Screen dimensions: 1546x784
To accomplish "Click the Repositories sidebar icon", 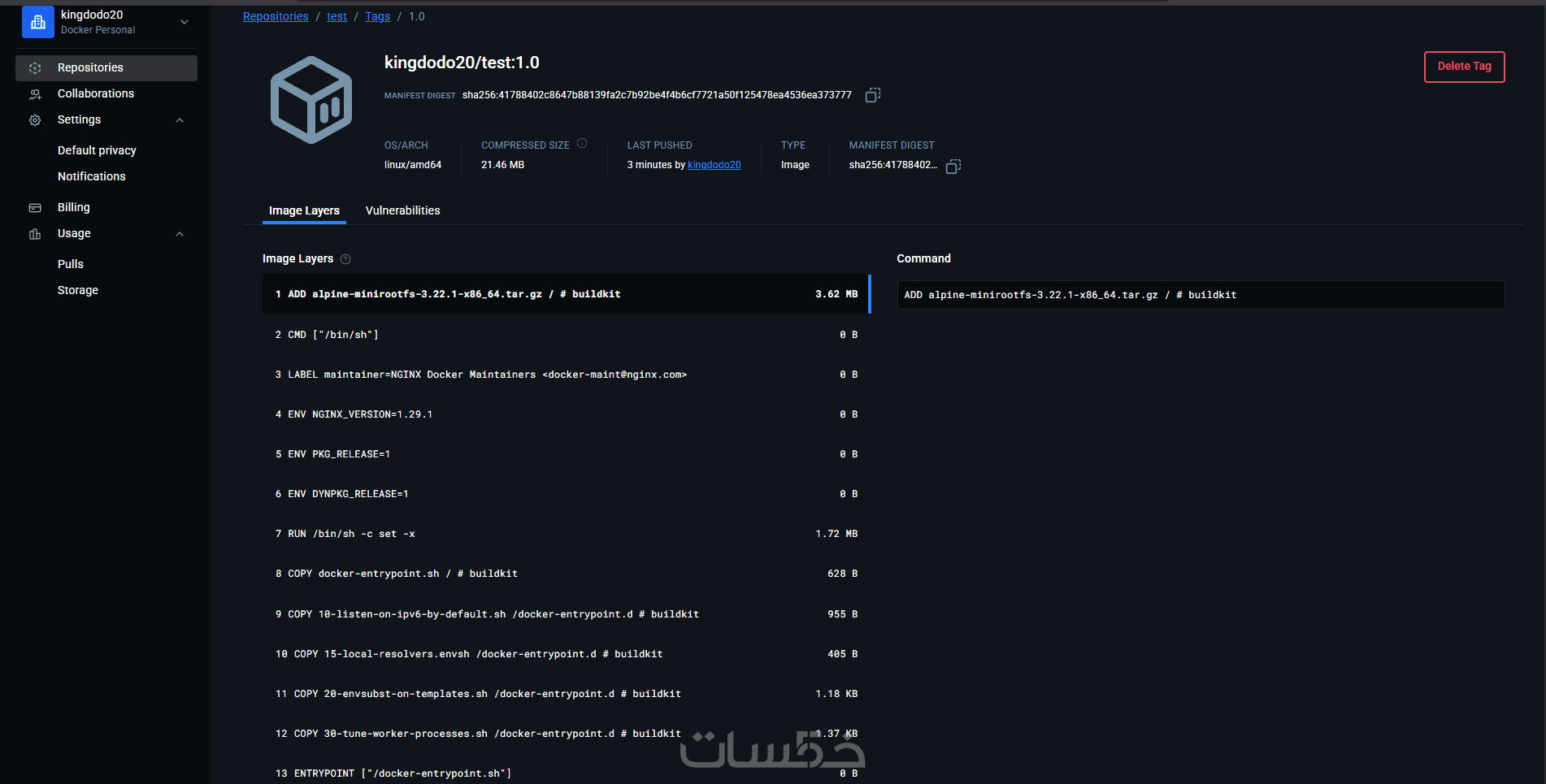I will tap(35, 68).
